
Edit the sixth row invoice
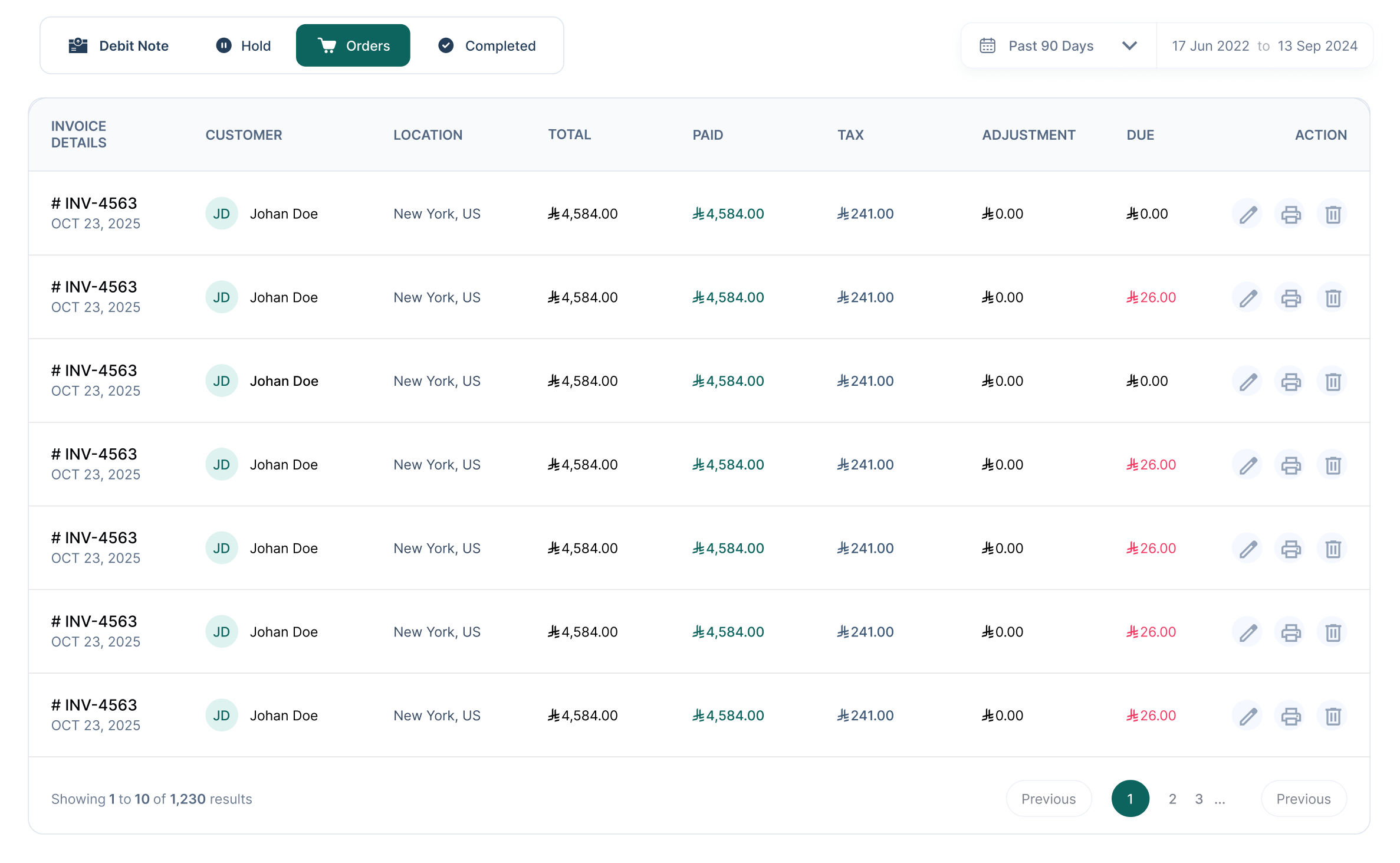coord(1248,633)
